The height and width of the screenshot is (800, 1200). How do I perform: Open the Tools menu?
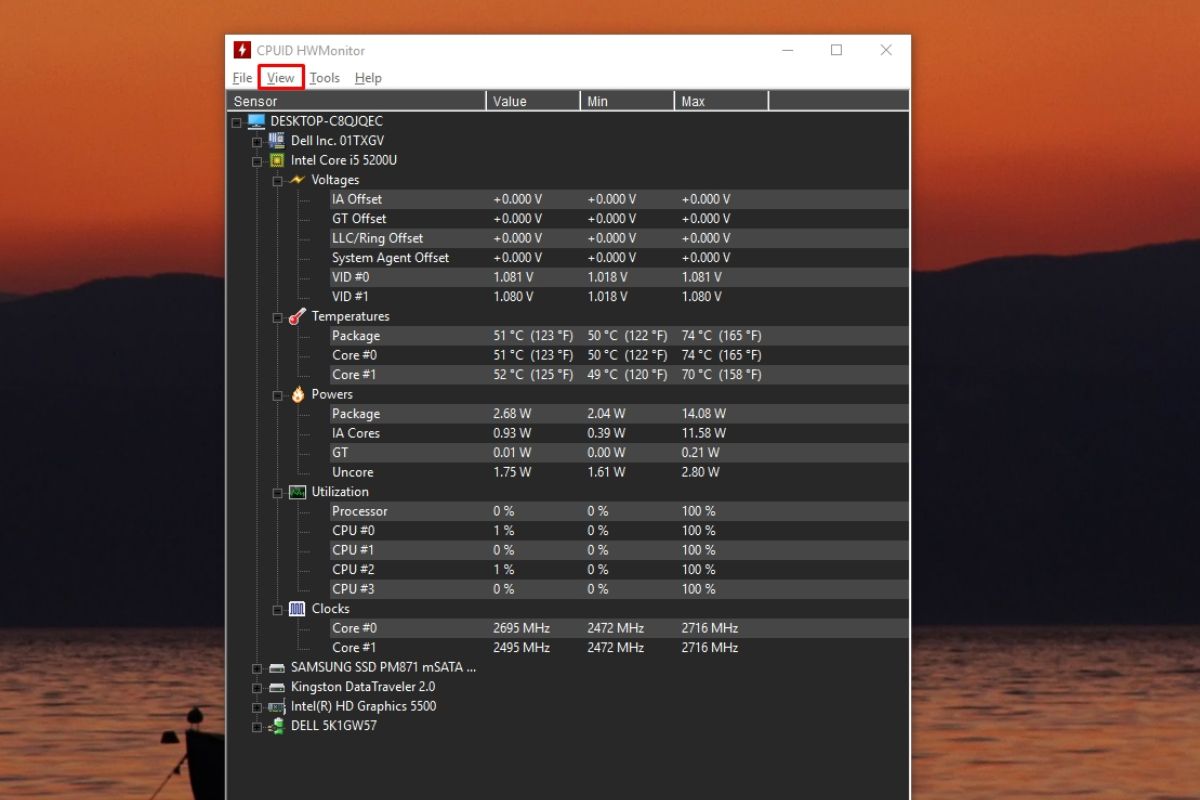point(324,78)
